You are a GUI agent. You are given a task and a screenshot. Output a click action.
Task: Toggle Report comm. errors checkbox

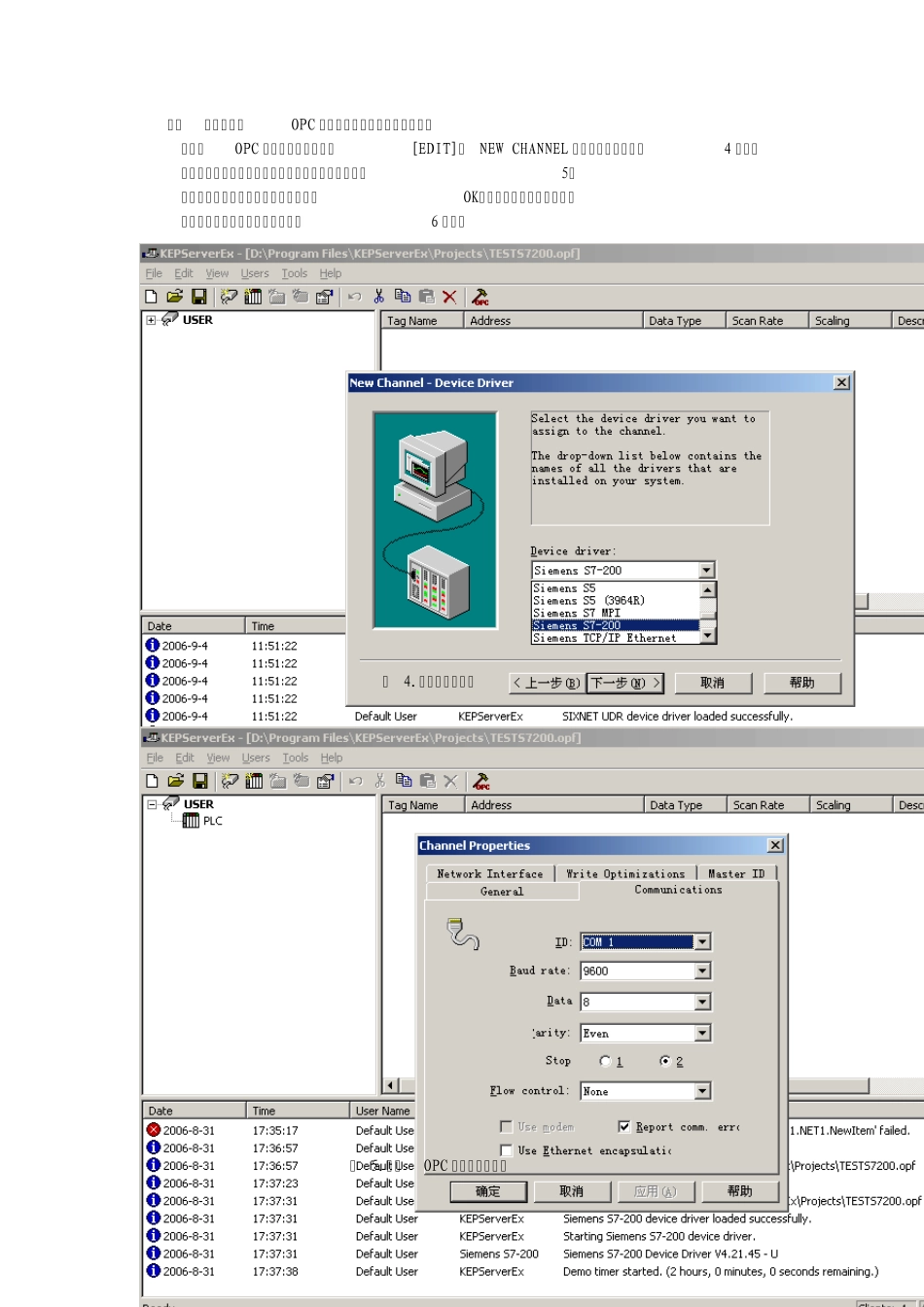624,1126
